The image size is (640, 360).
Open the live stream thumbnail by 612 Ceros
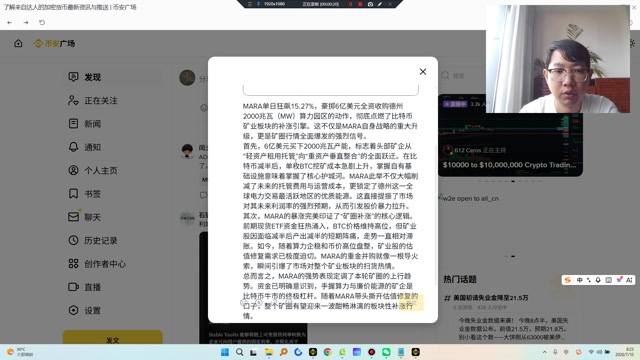point(510,136)
